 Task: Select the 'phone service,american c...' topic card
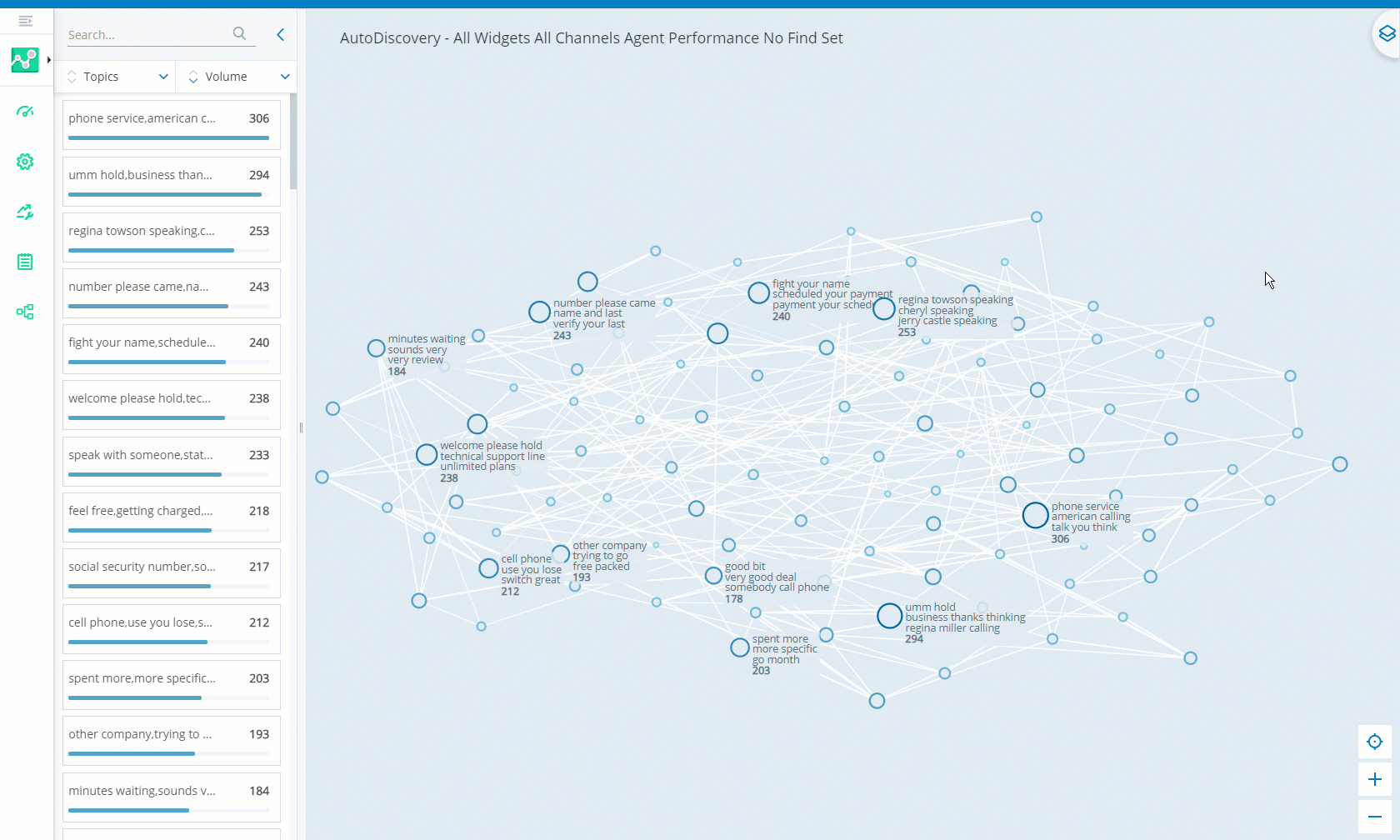172,125
